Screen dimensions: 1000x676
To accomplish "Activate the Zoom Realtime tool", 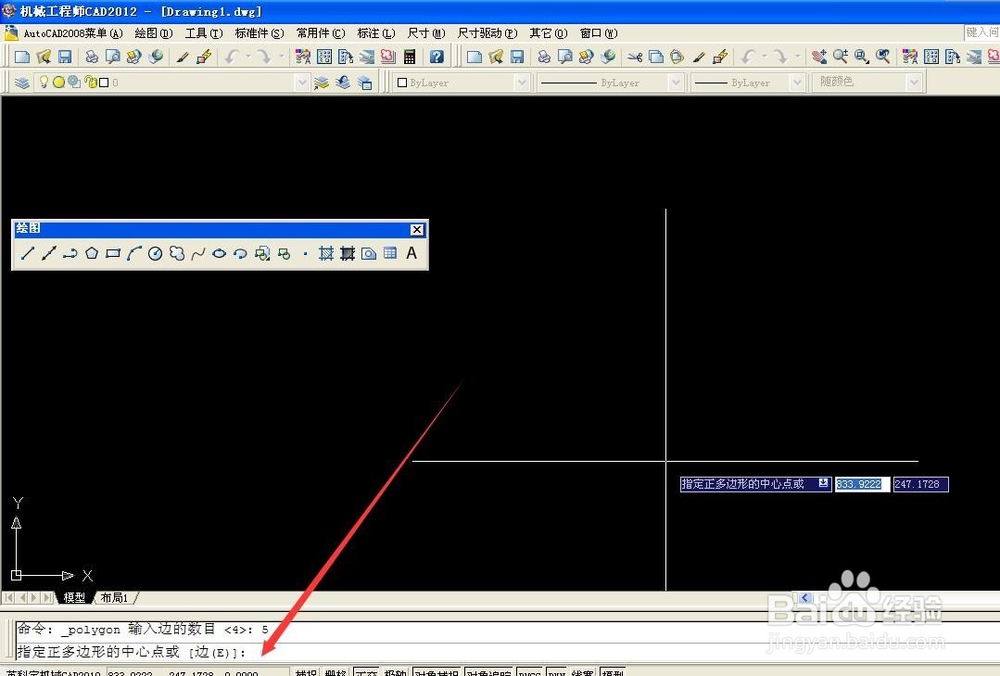I will (x=841, y=57).
